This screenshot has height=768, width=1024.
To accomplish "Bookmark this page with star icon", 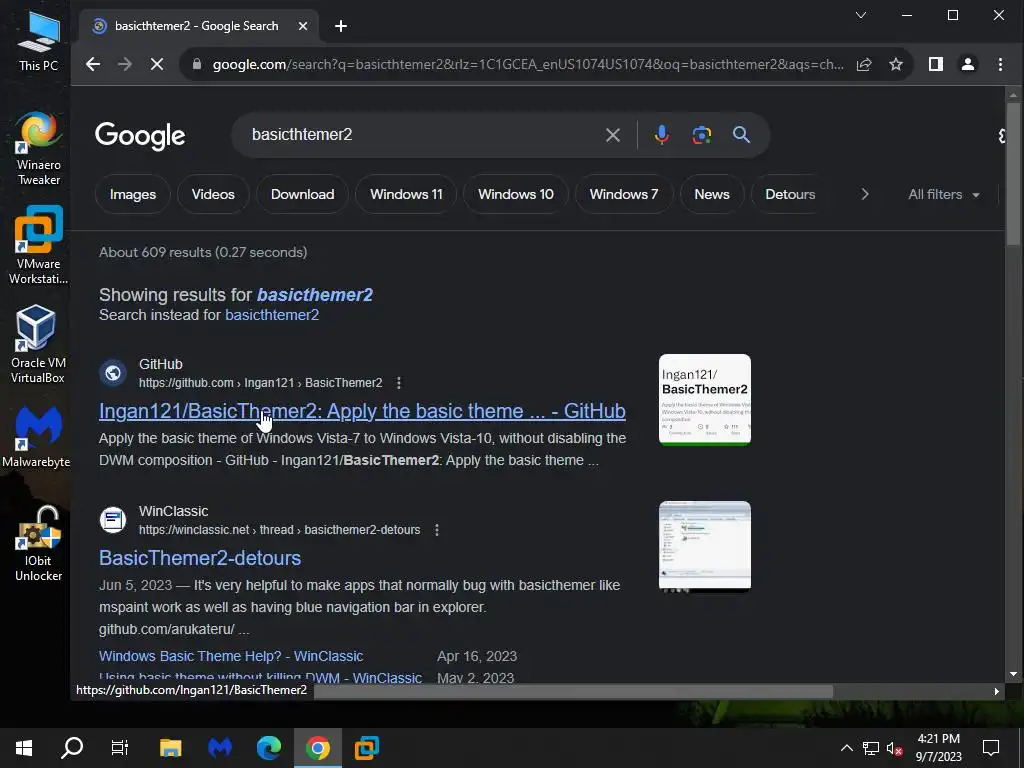I will point(896,64).
